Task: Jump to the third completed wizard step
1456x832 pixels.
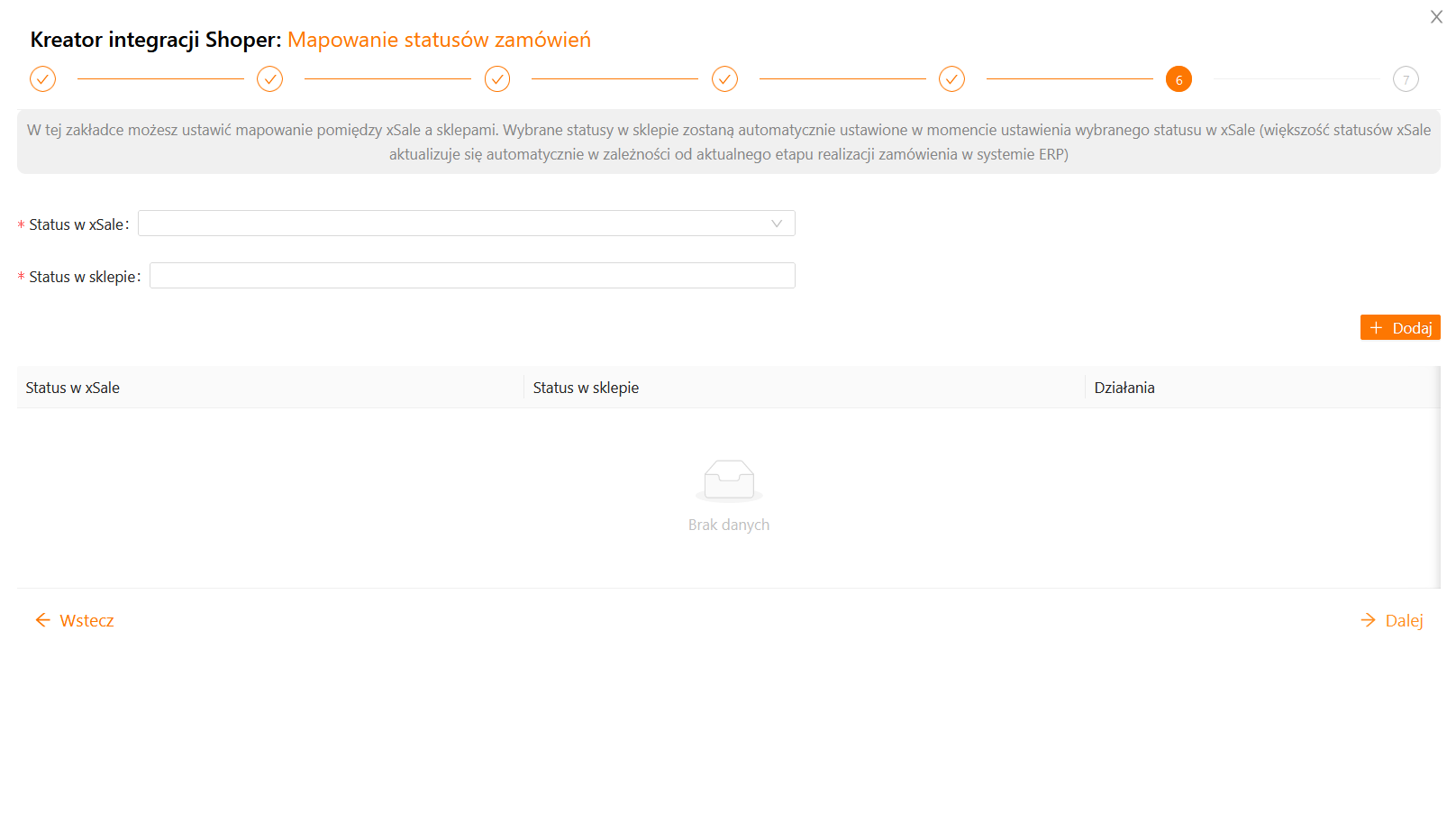Action: pyautogui.click(x=497, y=79)
